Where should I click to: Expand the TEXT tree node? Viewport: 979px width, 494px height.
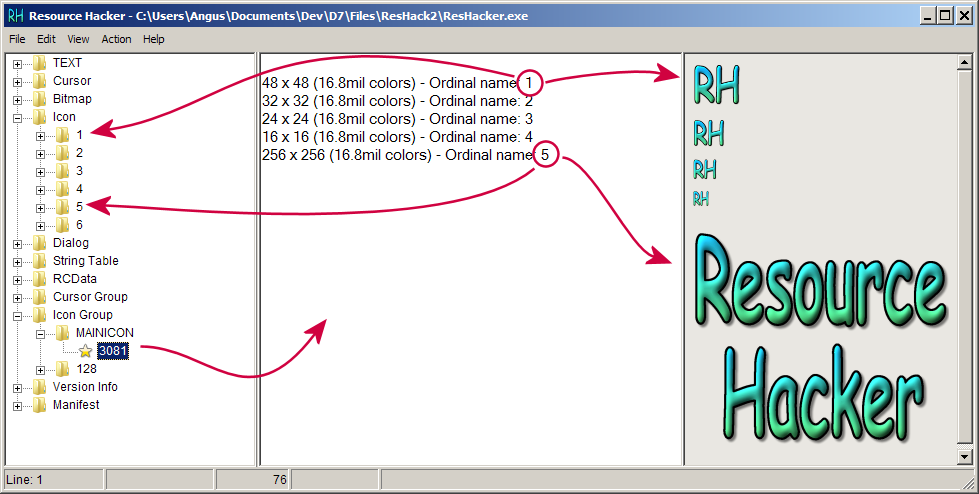[x=18, y=63]
